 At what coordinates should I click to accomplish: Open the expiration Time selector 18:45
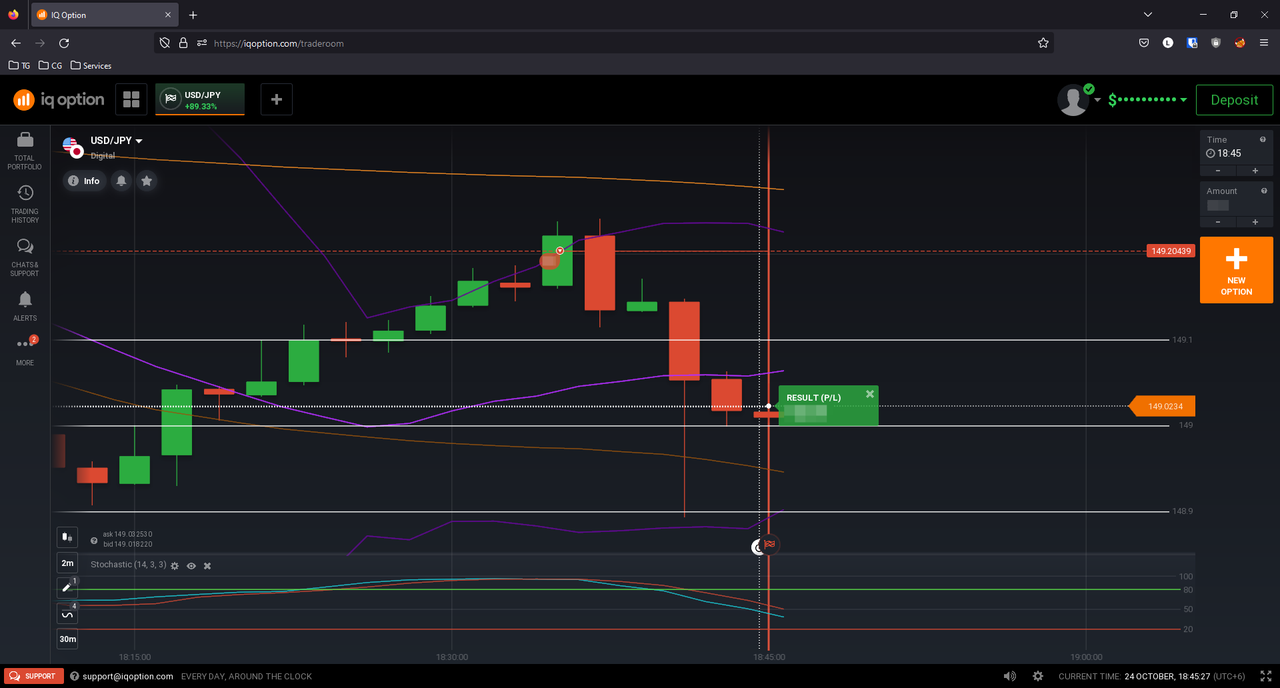[x=1236, y=147]
